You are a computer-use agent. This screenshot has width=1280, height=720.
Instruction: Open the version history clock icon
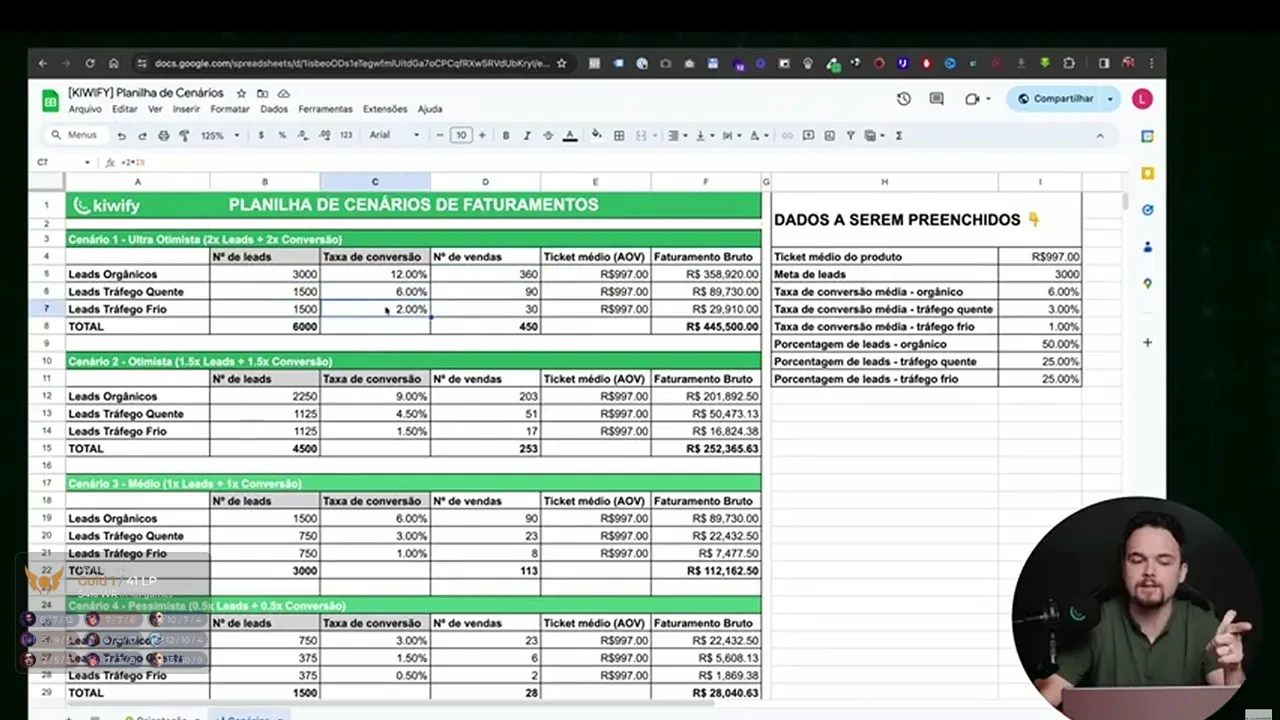[904, 99]
